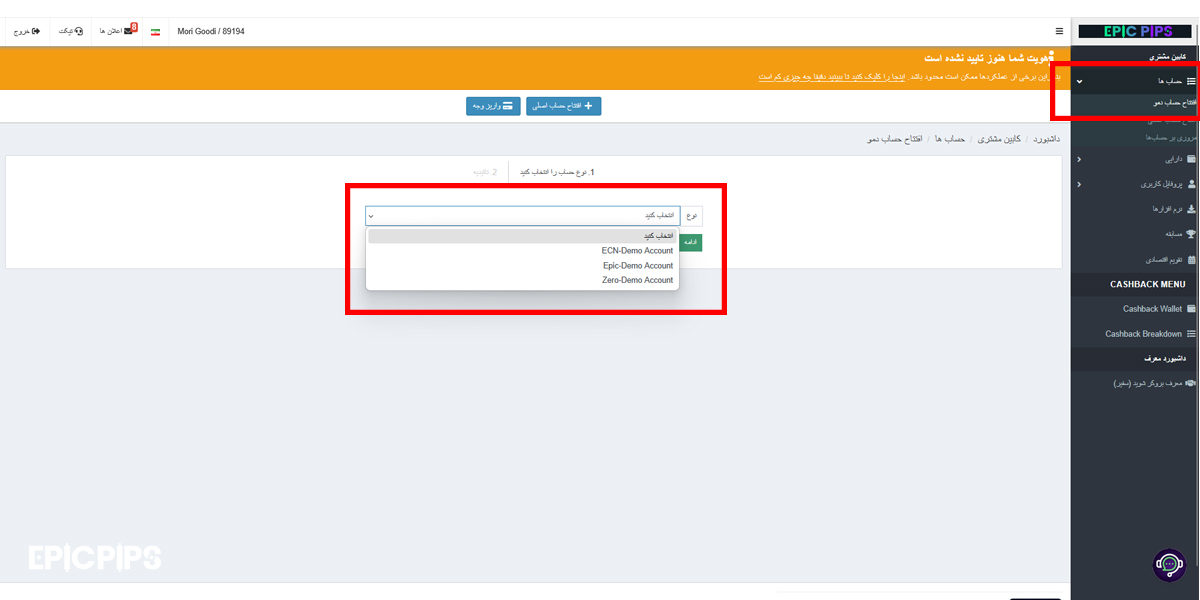1200x600 pixels.
Task: Collapse the account type select box
Action: 522,216
